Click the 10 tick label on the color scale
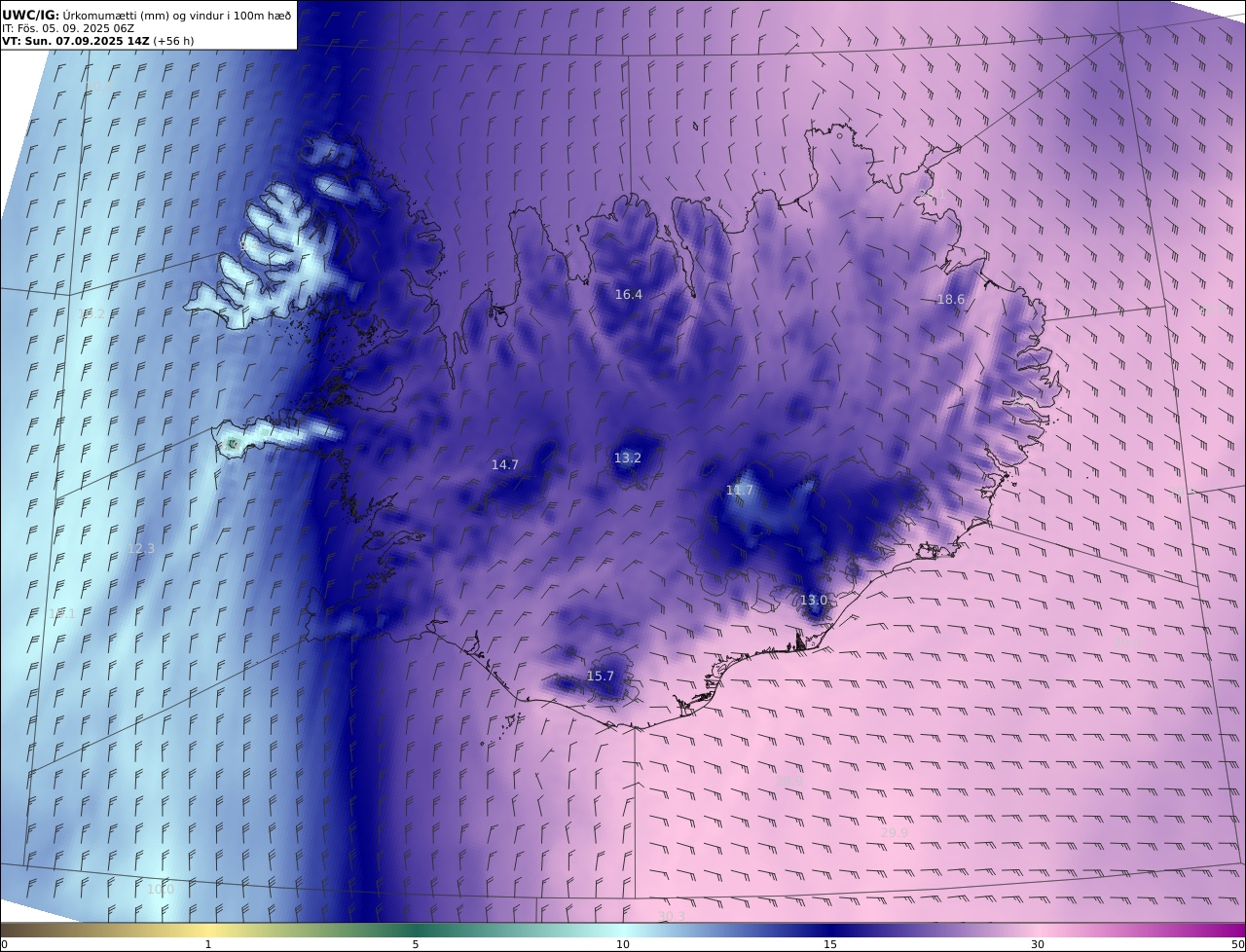The height and width of the screenshot is (952, 1246). [623, 944]
